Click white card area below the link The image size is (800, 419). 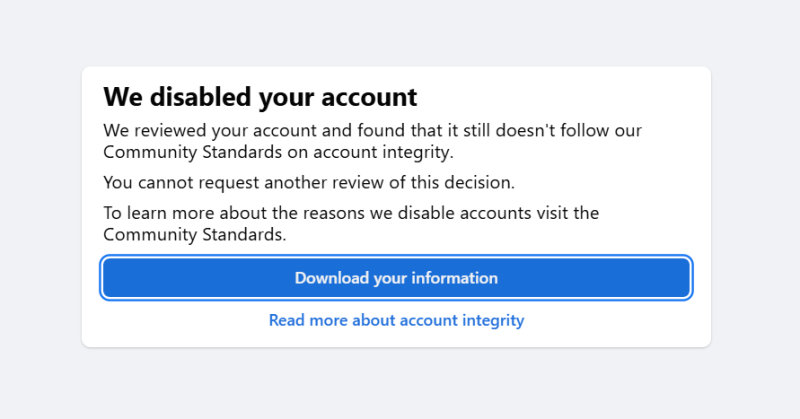(396, 339)
